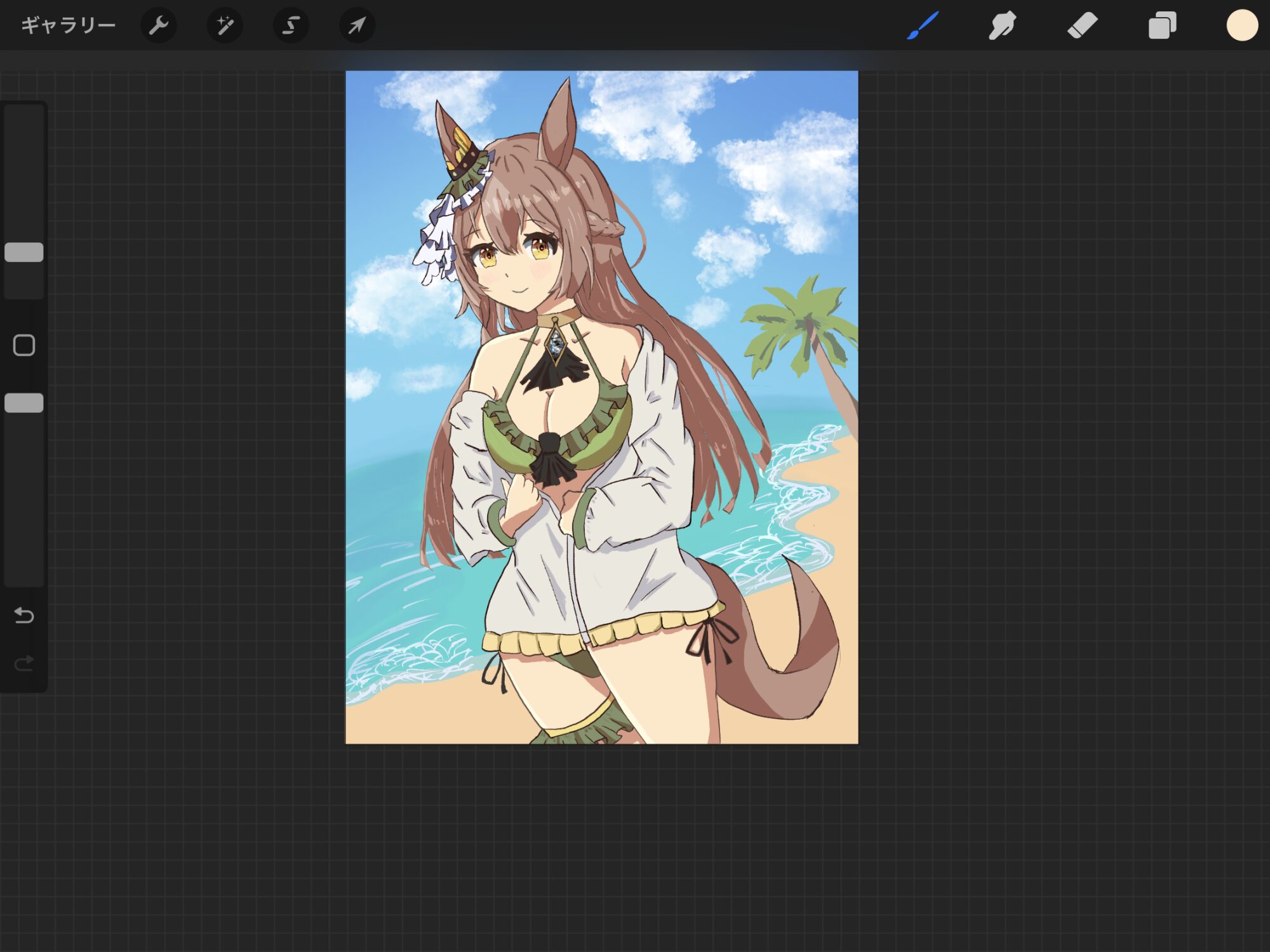Redo the last undone action
This screenshot has height=952, width=1270.
coord(24,663)
